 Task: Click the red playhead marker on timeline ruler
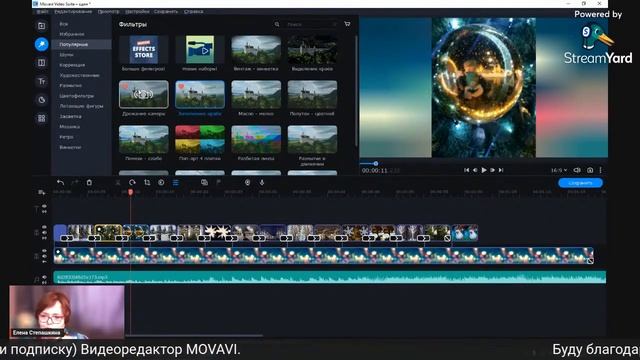[x=131, y=192]
